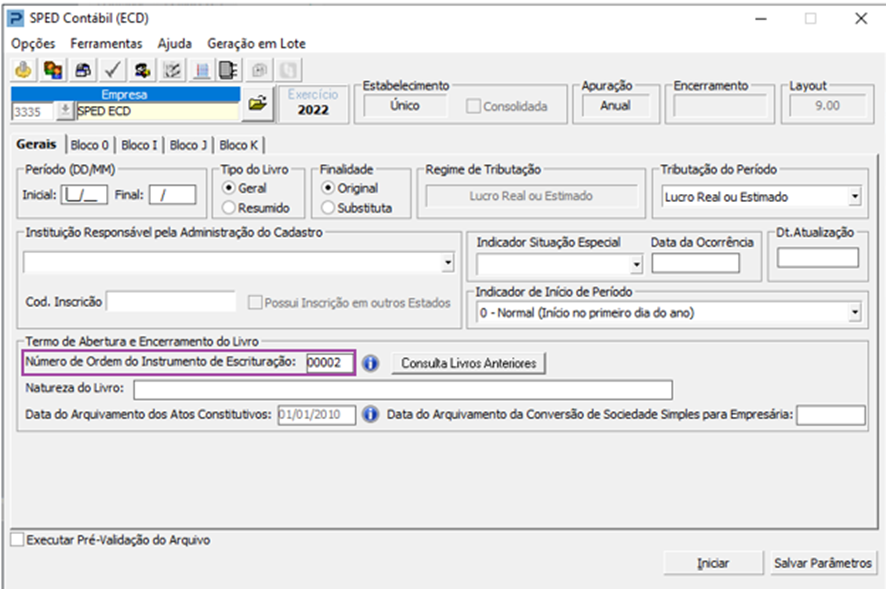
Task: Click the SPED Contábil app icon in title bar
Action: point(15,18)
